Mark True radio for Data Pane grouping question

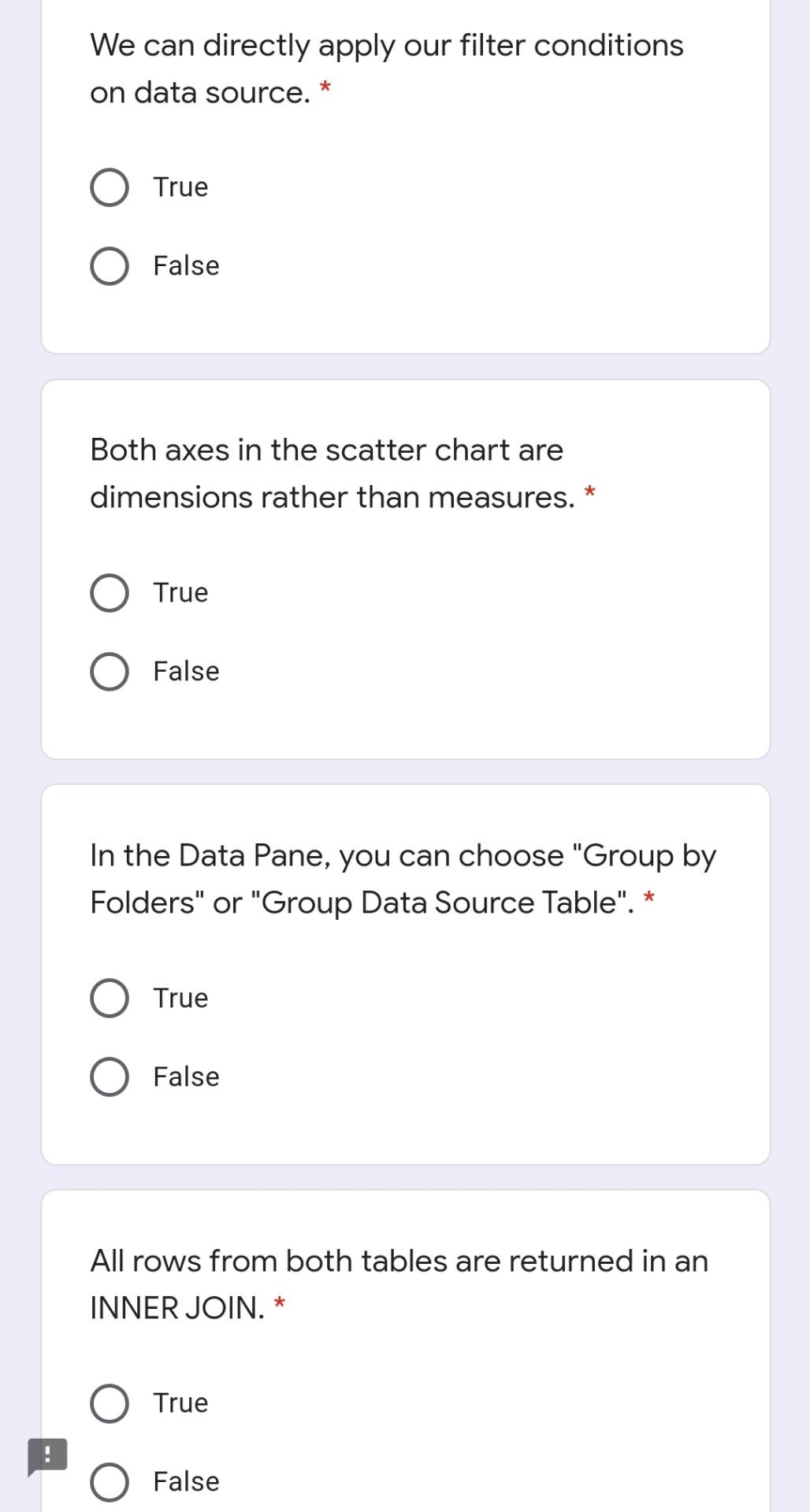110,999
